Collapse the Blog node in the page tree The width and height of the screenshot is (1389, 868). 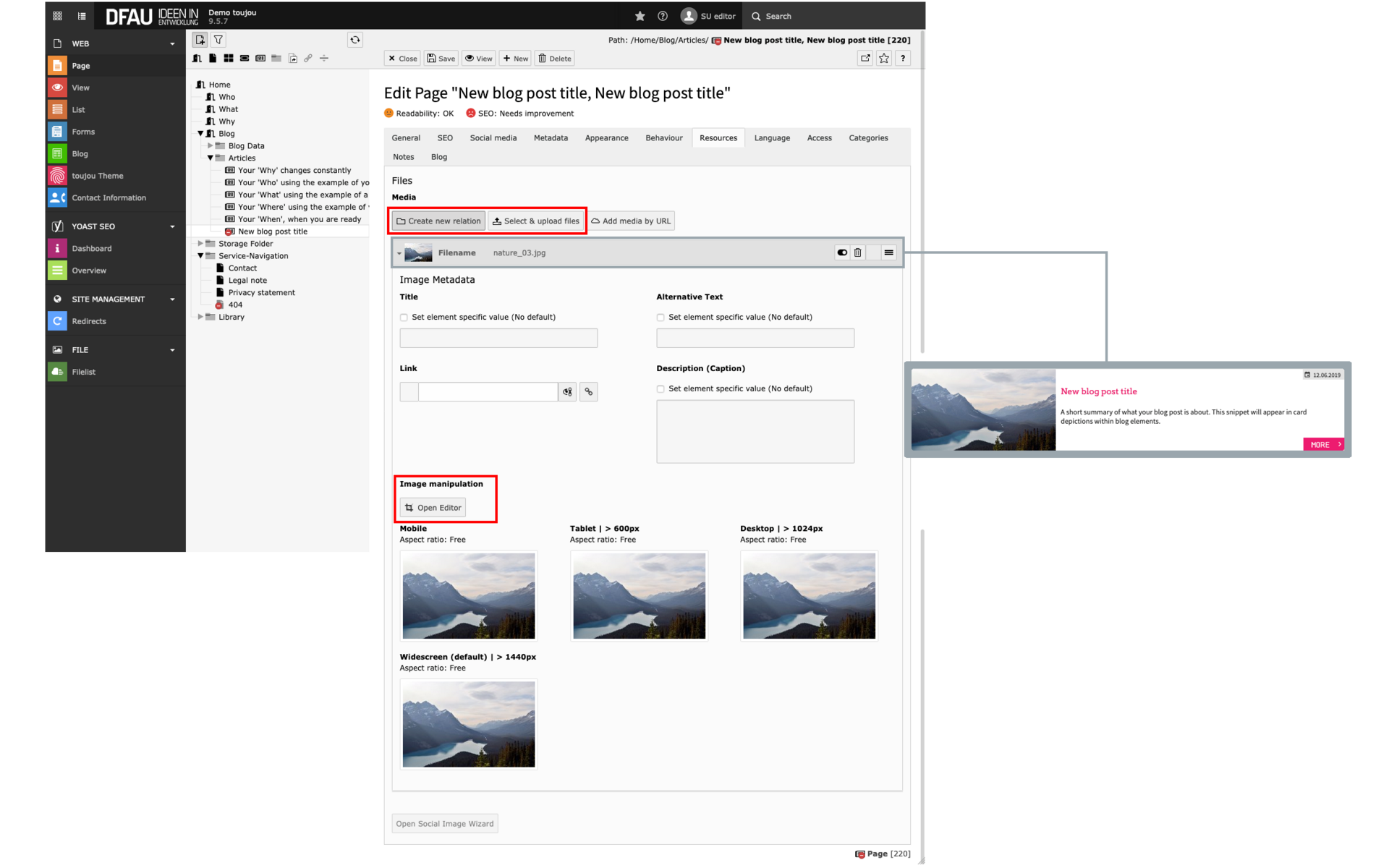[200, 133]
